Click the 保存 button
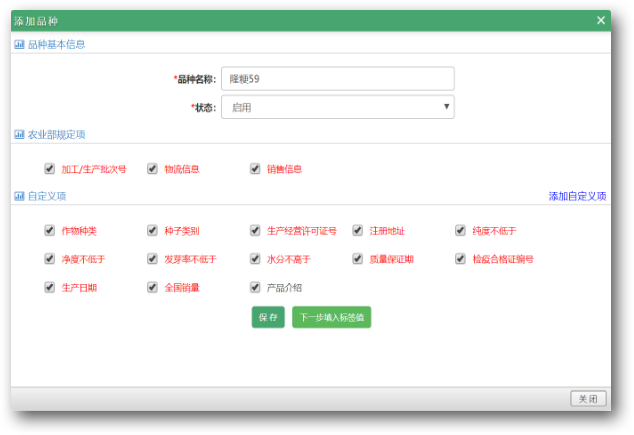This screenshot has height=435, width=634. click(268, 317)
